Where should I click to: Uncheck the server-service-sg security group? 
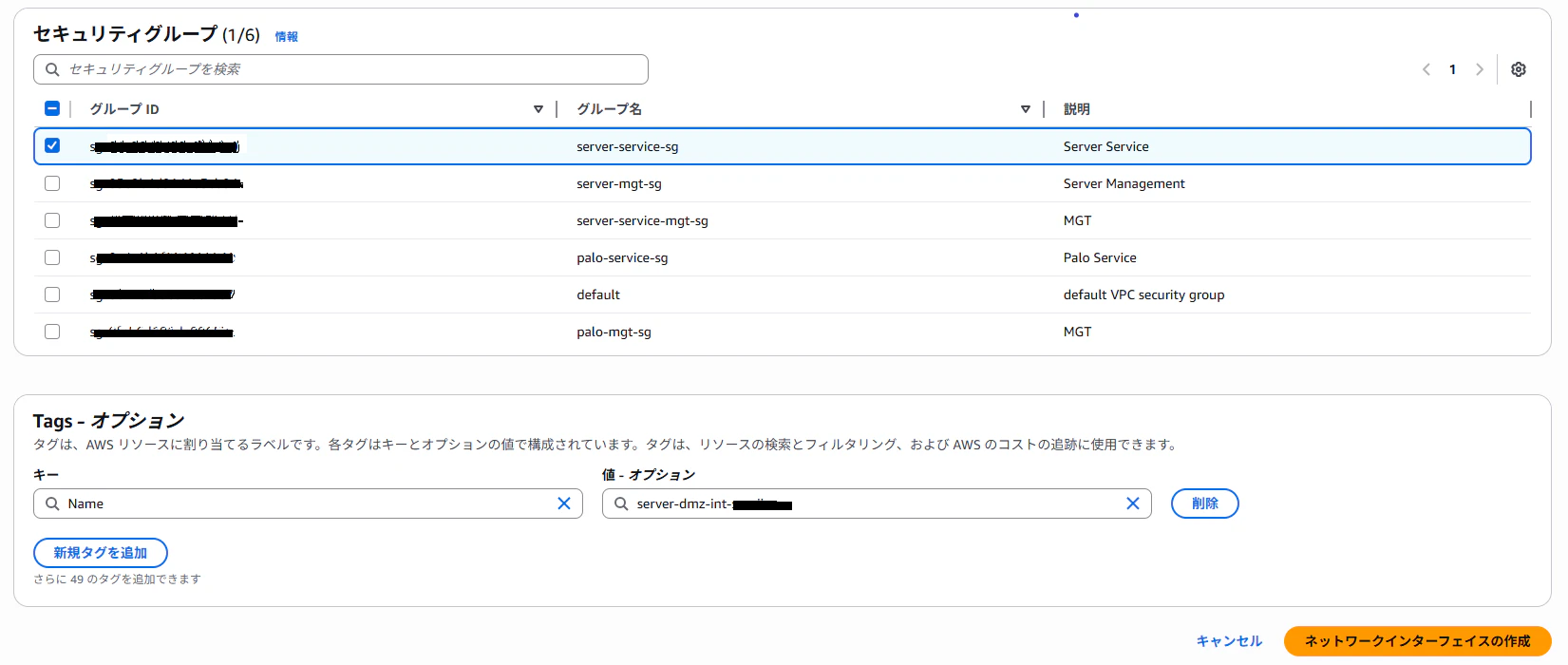click(x=52, y=145)
